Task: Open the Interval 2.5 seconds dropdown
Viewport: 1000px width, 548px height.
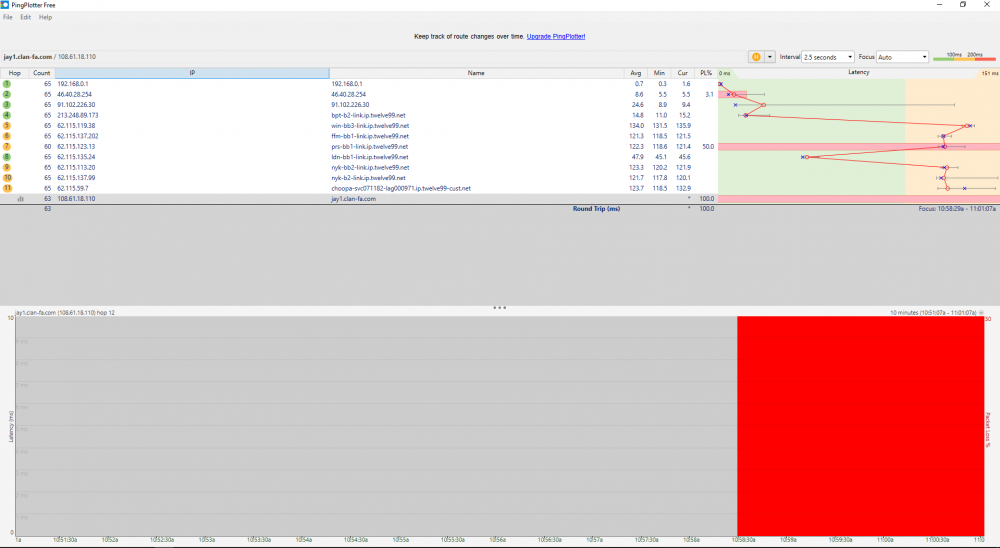Action: click(828, 57)
